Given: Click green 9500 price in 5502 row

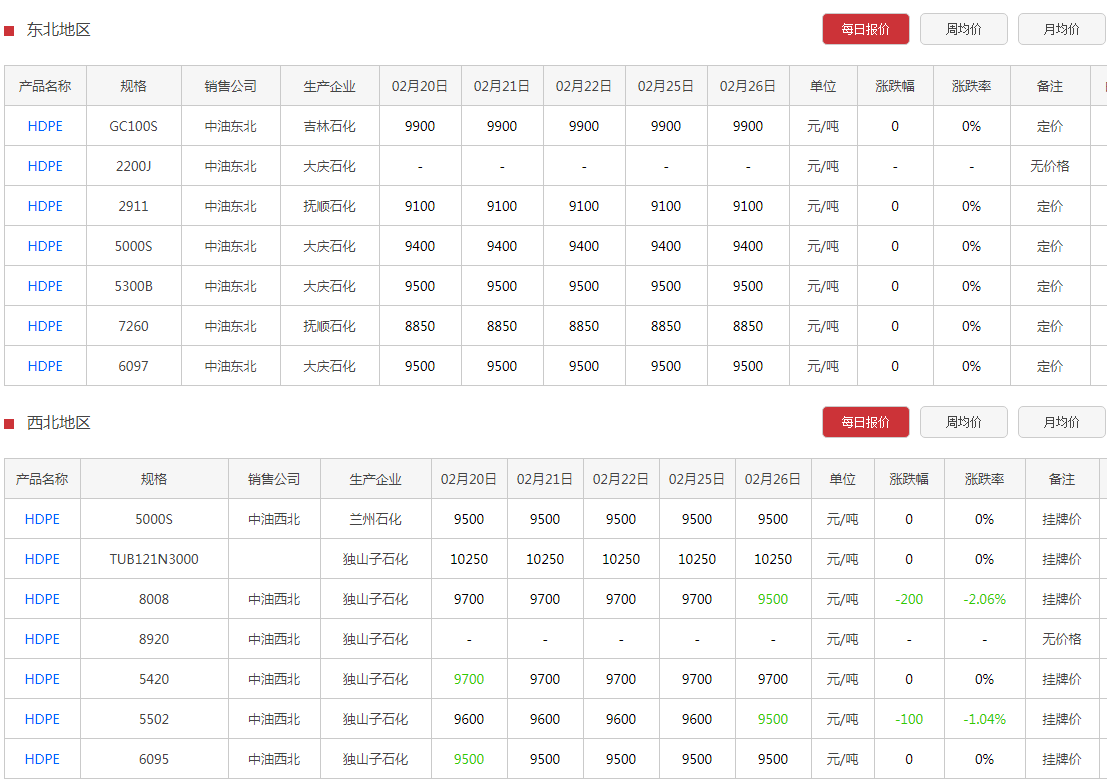Looking at the screenshot, I should tap(773, 719).
